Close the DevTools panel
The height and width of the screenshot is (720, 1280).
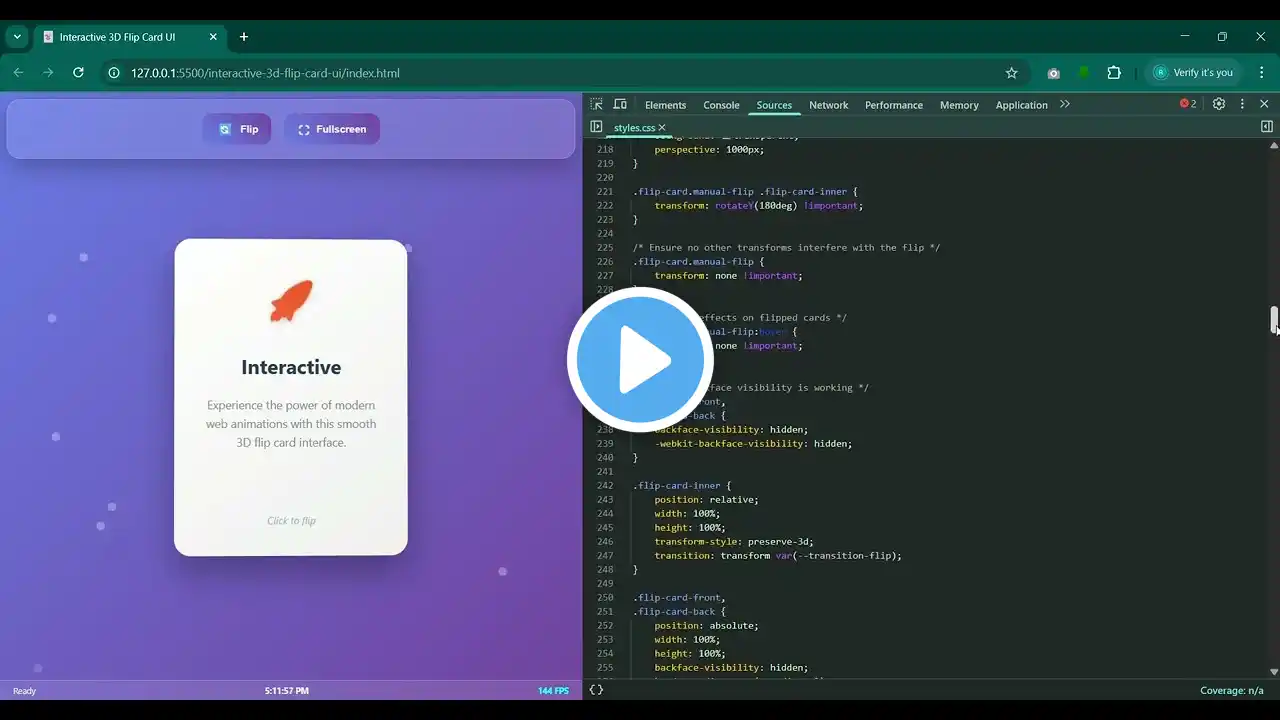[1264, 104]
